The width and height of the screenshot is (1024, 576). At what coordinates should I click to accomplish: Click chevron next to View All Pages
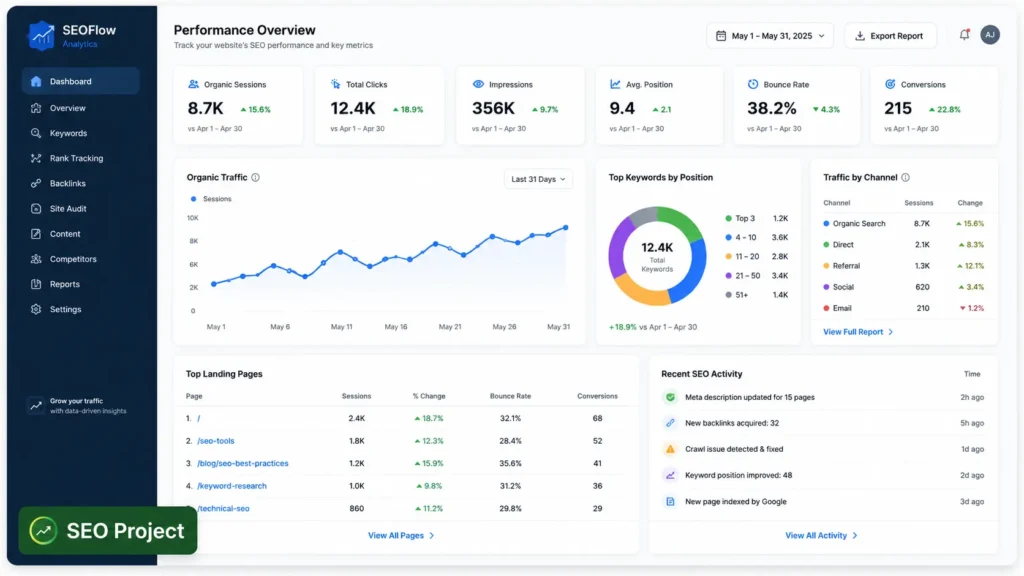[x=432, y=536]
